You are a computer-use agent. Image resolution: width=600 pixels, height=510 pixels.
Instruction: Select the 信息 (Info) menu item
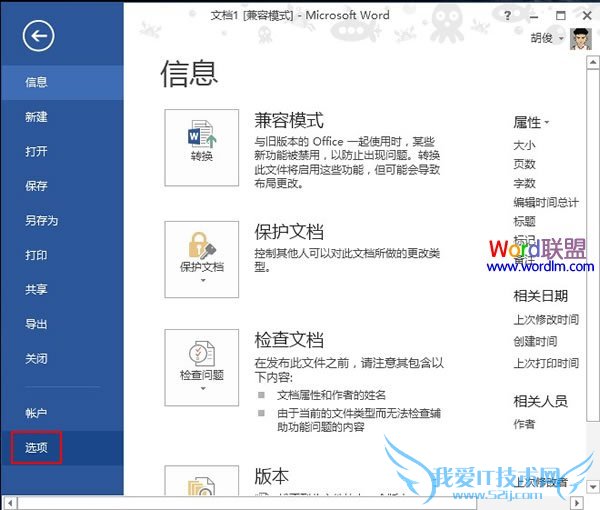[x=62, y=82]
